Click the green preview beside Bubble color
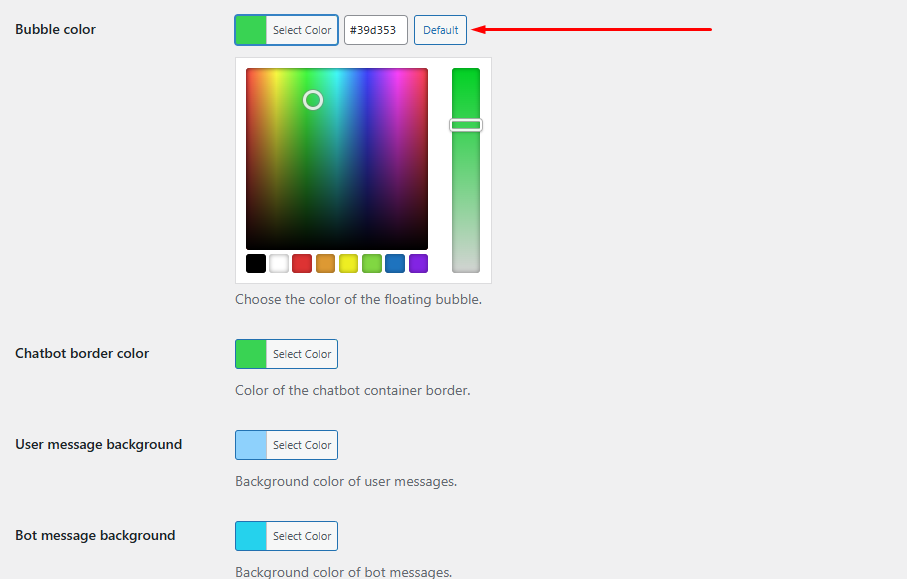Screen dimensions: 907x579 (249, 29)
